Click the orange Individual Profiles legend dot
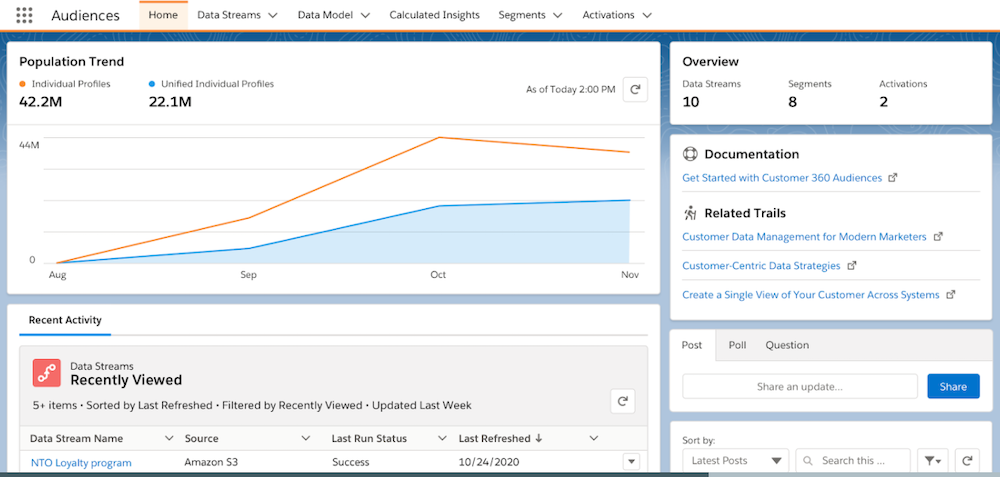This screenshot has width=1000, height=477. tap(23, 84)
